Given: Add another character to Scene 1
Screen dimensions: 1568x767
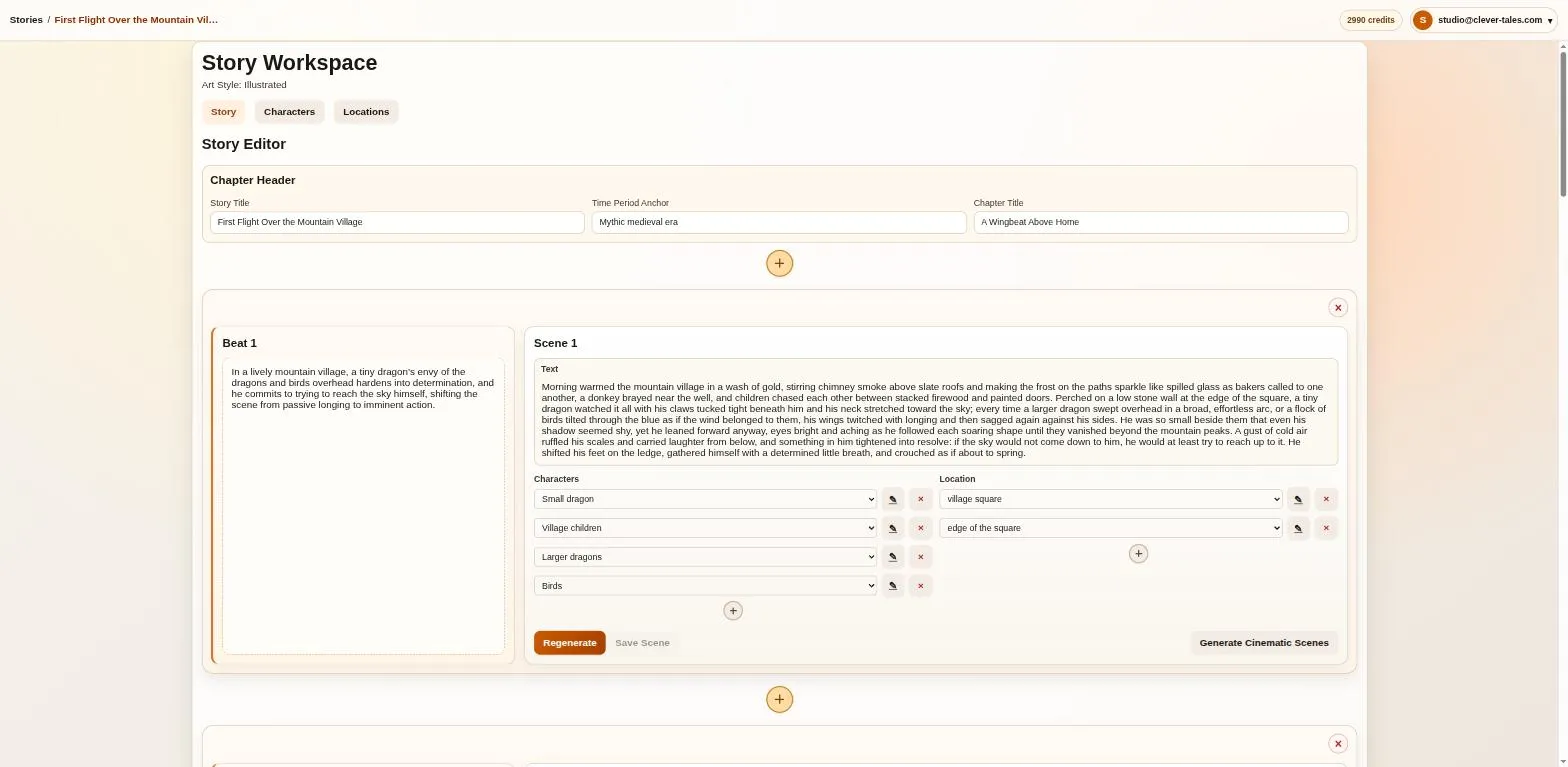Looking at the screenshot, I should pos(733,611).
